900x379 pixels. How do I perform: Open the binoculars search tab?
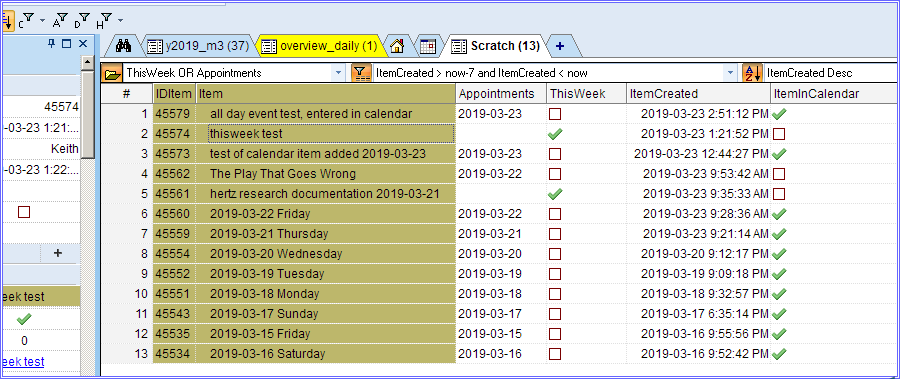[x=124, y=46]
